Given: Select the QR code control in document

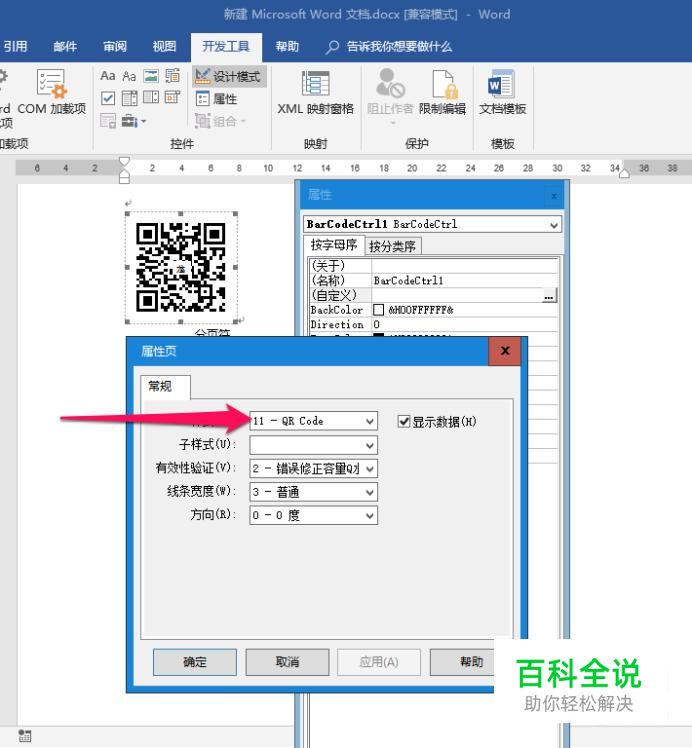Looking at the screenshot, I should point(181,267).
